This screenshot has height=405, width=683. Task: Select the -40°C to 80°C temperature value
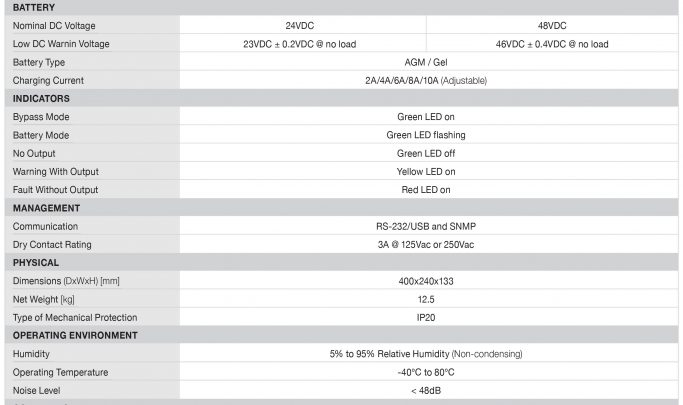click(426, 372)
